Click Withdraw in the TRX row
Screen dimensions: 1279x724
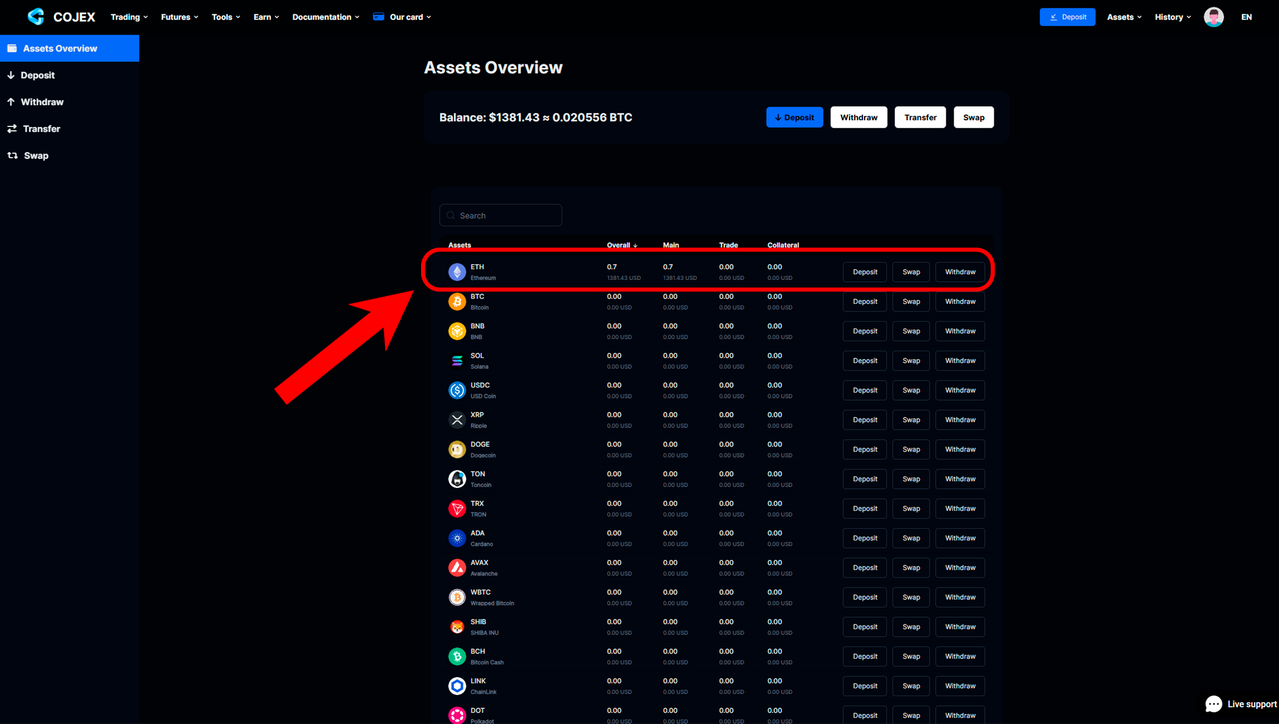[960, 508]
